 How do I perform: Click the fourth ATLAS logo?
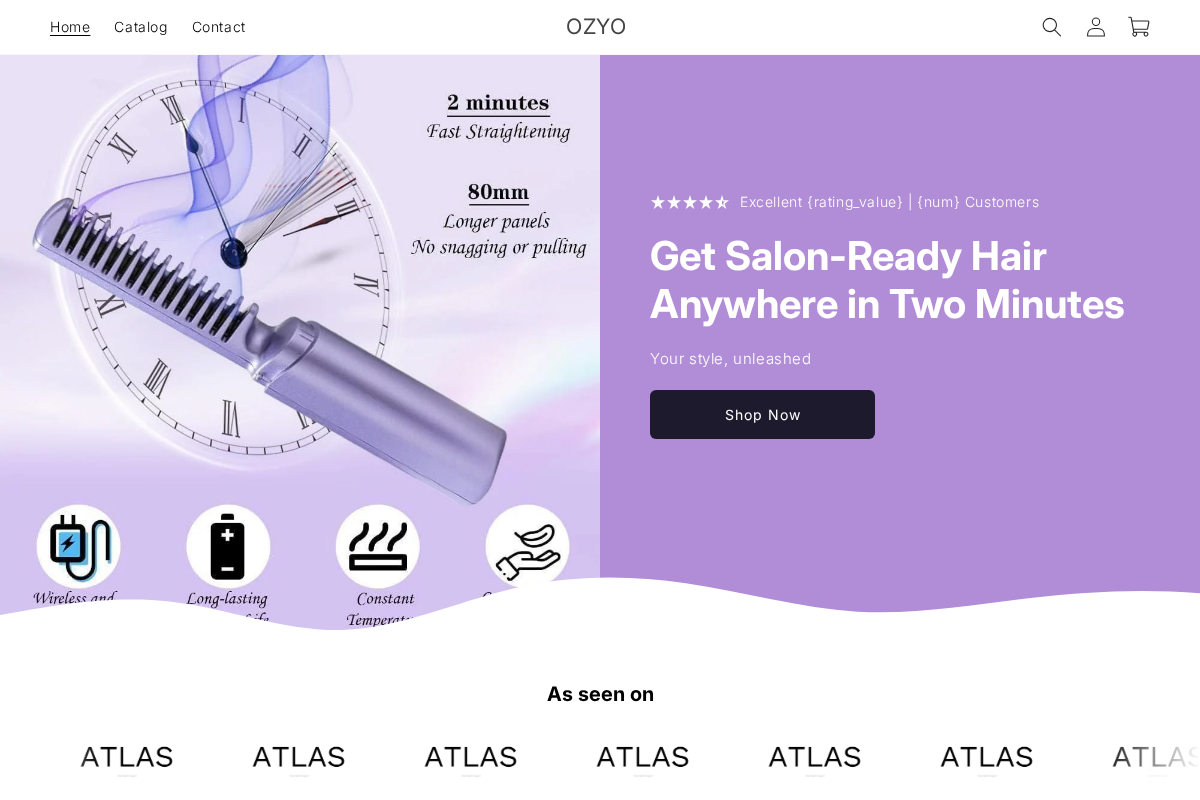coord(643,757)
